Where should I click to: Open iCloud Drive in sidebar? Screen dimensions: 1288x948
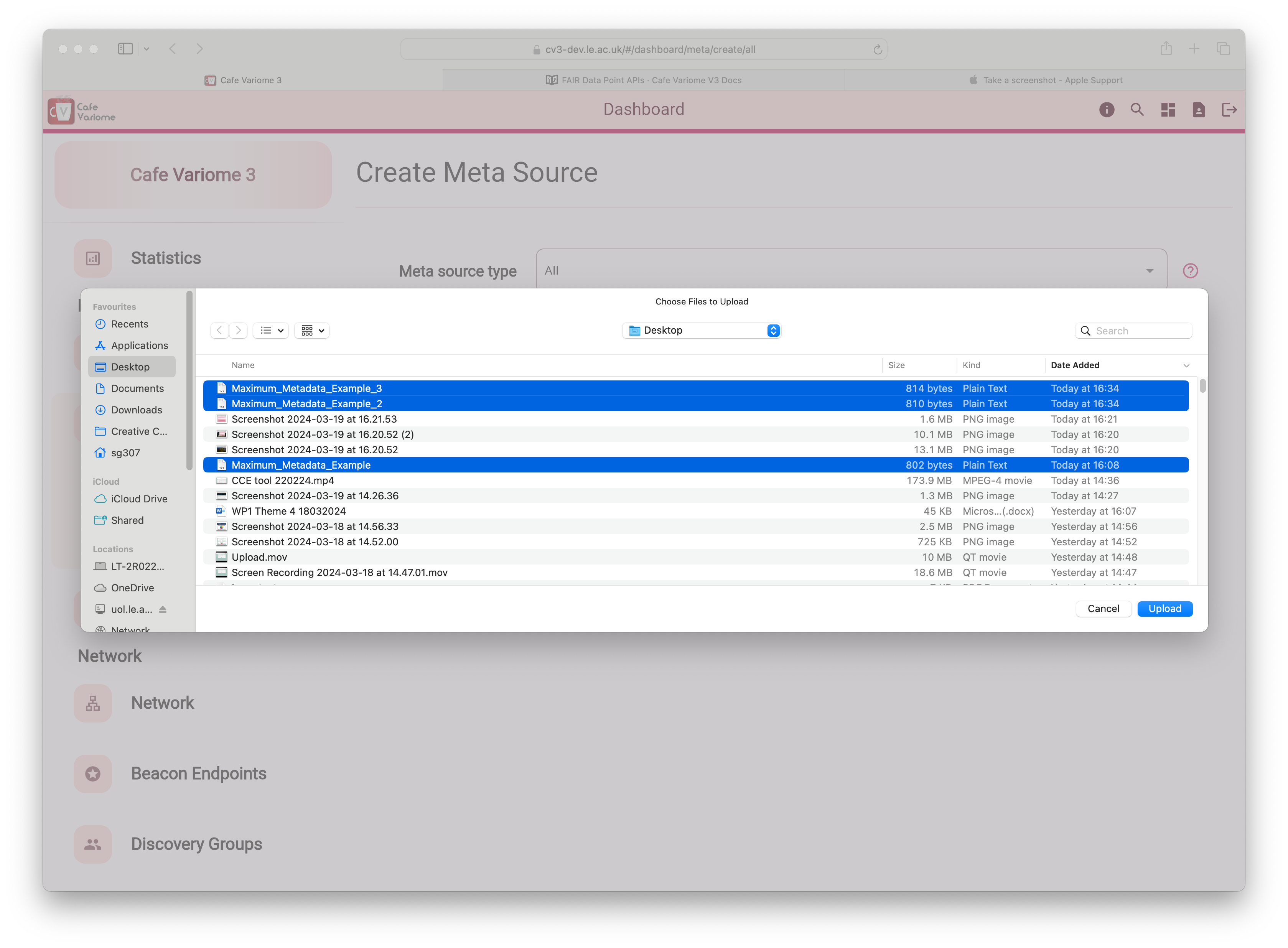pyautogui.click(x=132, y=499)
